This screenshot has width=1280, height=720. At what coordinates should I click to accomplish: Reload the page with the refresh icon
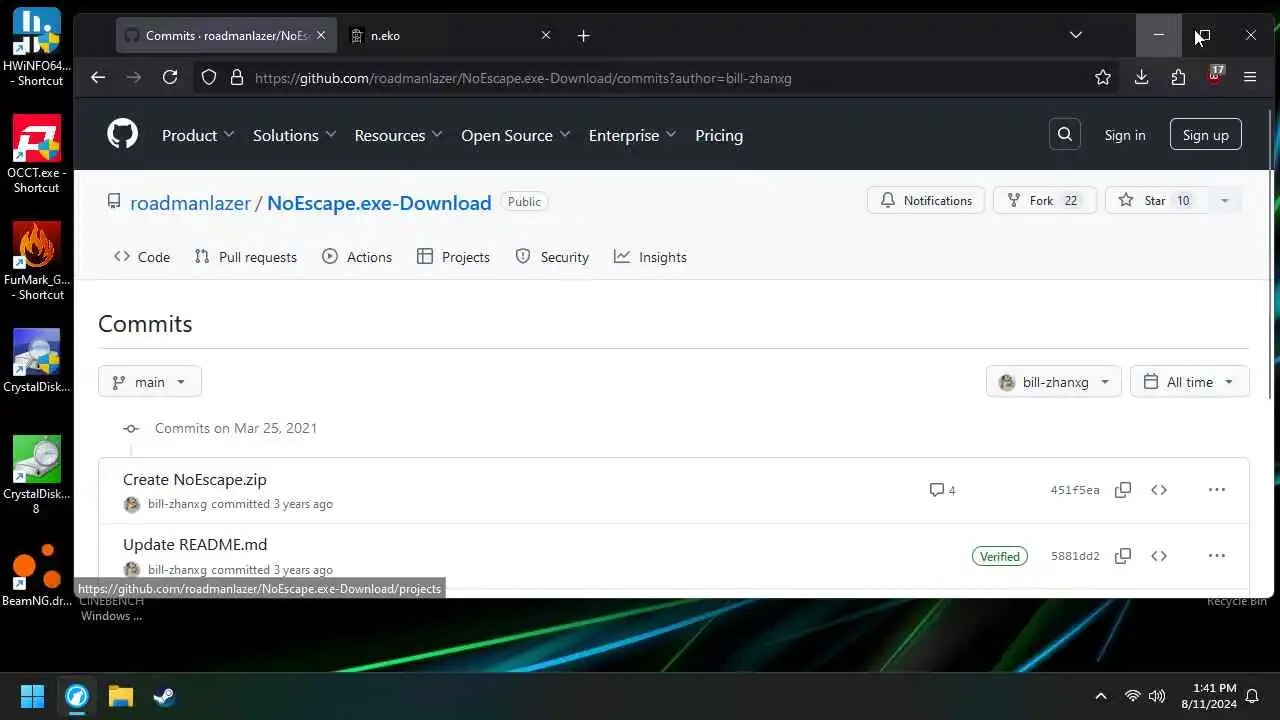click(x=170, y=77)
